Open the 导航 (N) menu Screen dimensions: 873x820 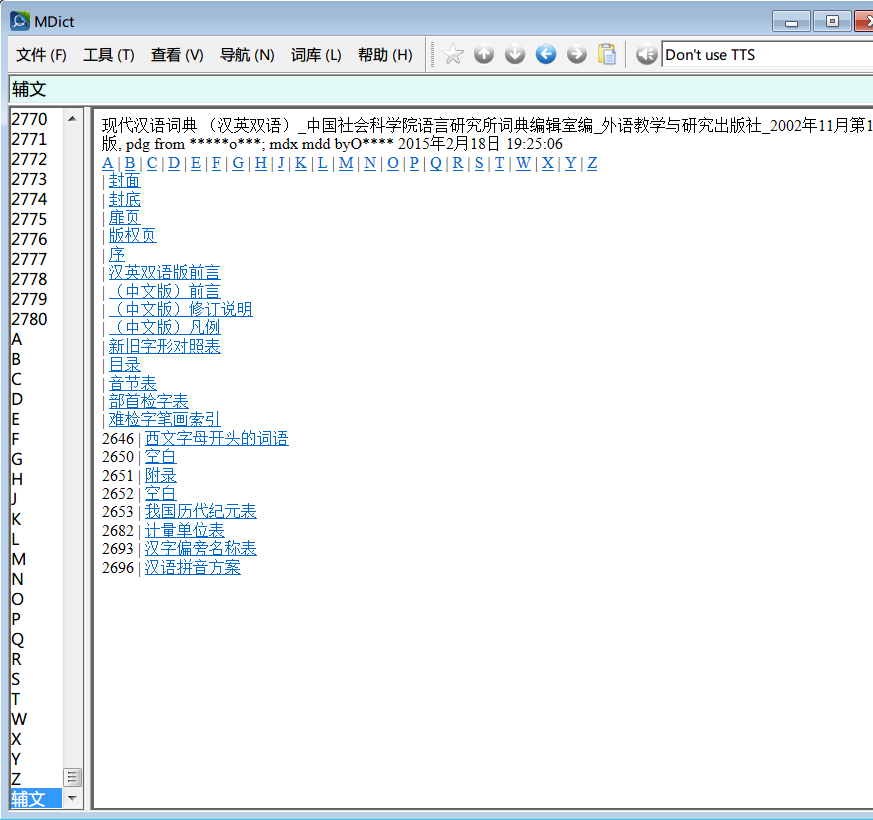point(247,55)
